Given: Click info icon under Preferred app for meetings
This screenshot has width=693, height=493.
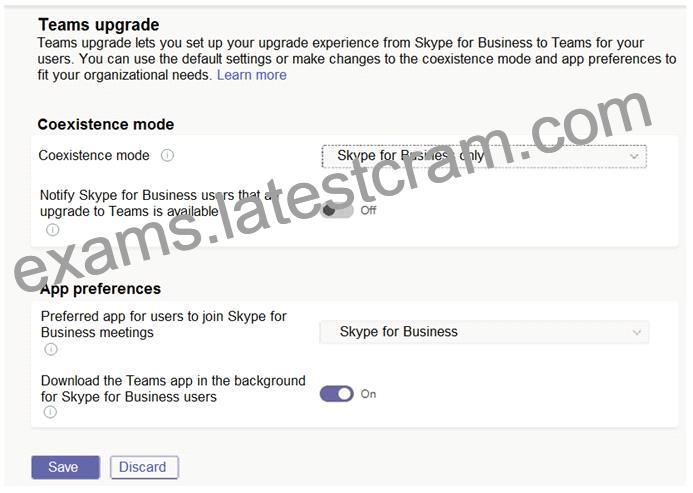Looking at the screenshot, I should (51, 349).
